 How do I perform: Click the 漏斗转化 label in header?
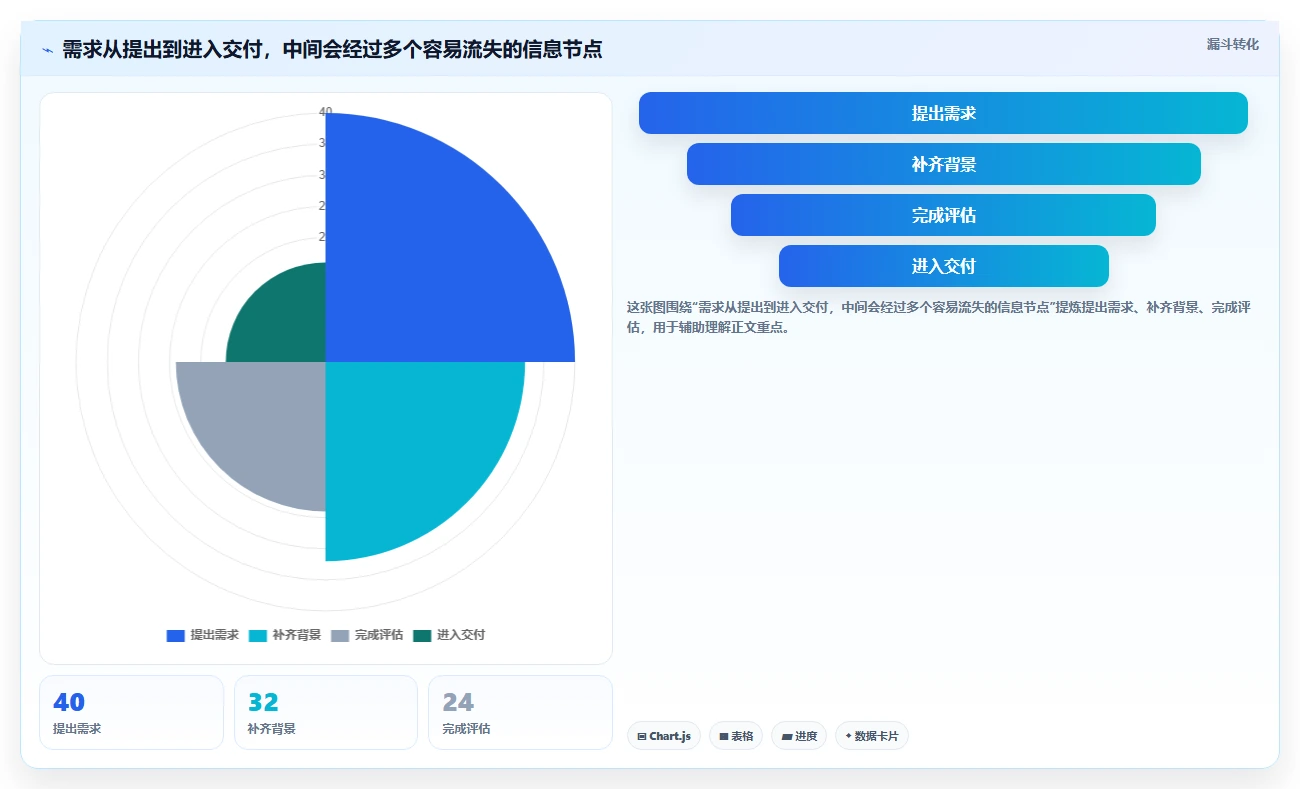pyautogui.click(x=1233, y=45)
